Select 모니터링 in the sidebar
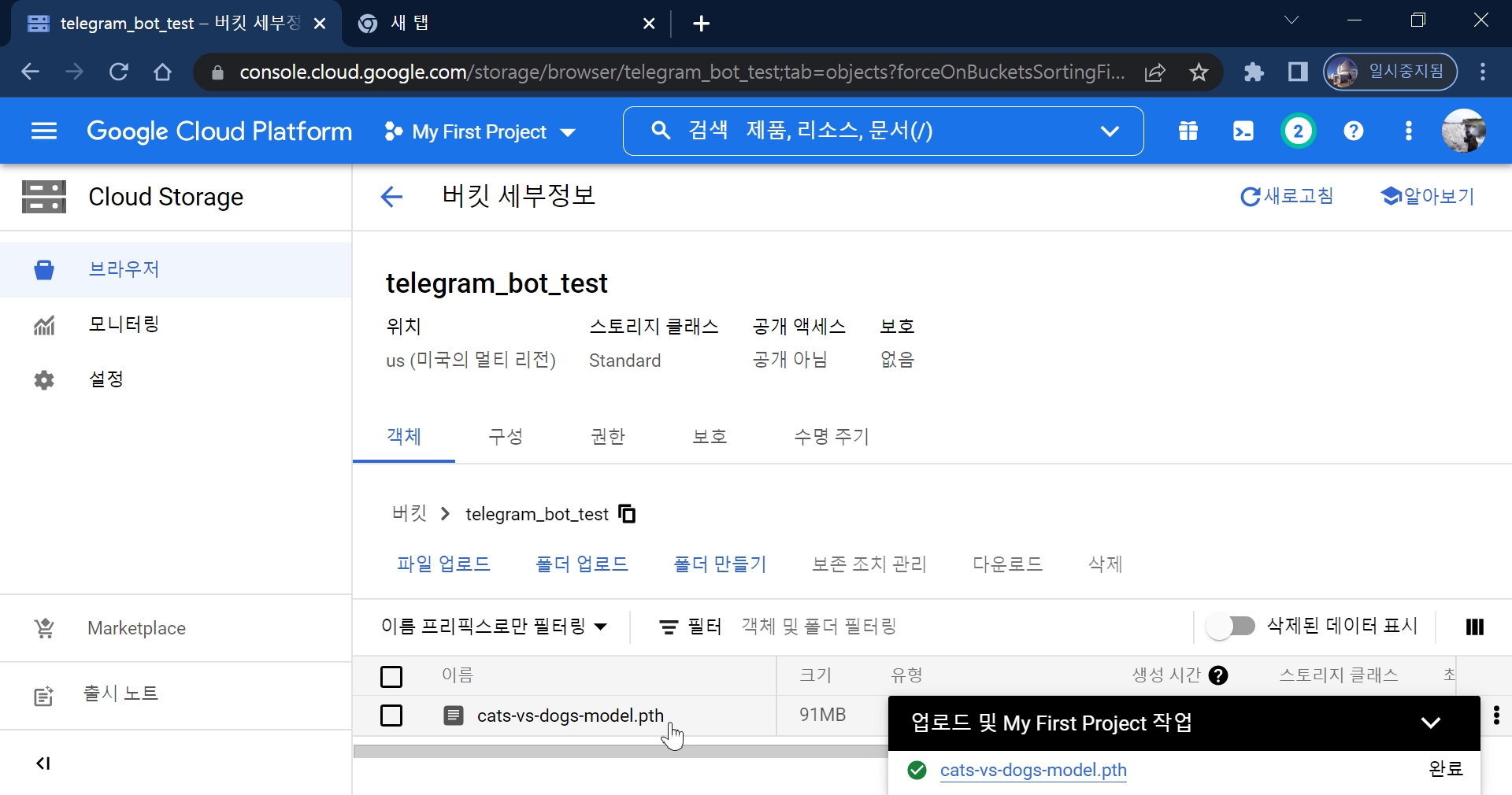The image size is (1512, 795). point(176,324)
